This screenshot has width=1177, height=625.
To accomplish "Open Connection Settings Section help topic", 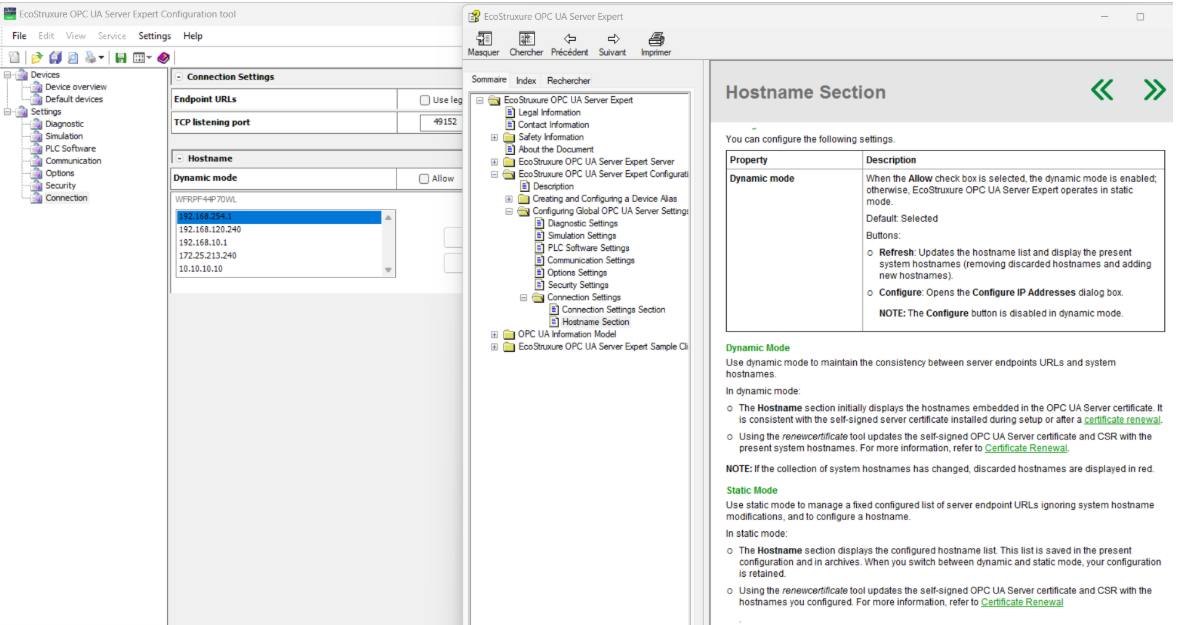I will tap(613, 310).
